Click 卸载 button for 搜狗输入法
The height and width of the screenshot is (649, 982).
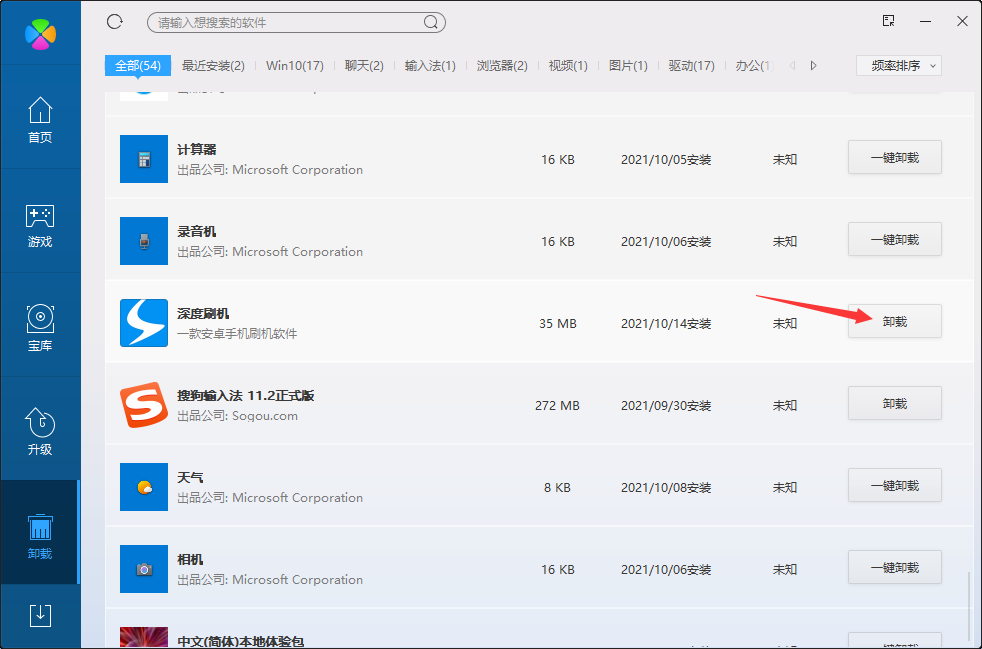coord(895,403)
